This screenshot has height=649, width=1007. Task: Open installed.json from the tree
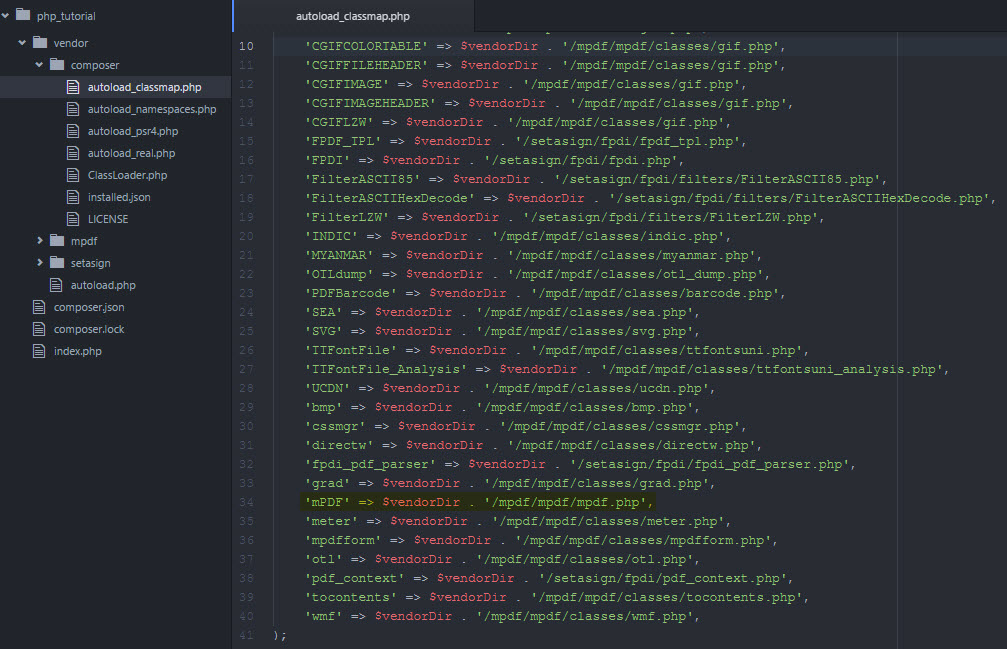(x=119, y=197)
